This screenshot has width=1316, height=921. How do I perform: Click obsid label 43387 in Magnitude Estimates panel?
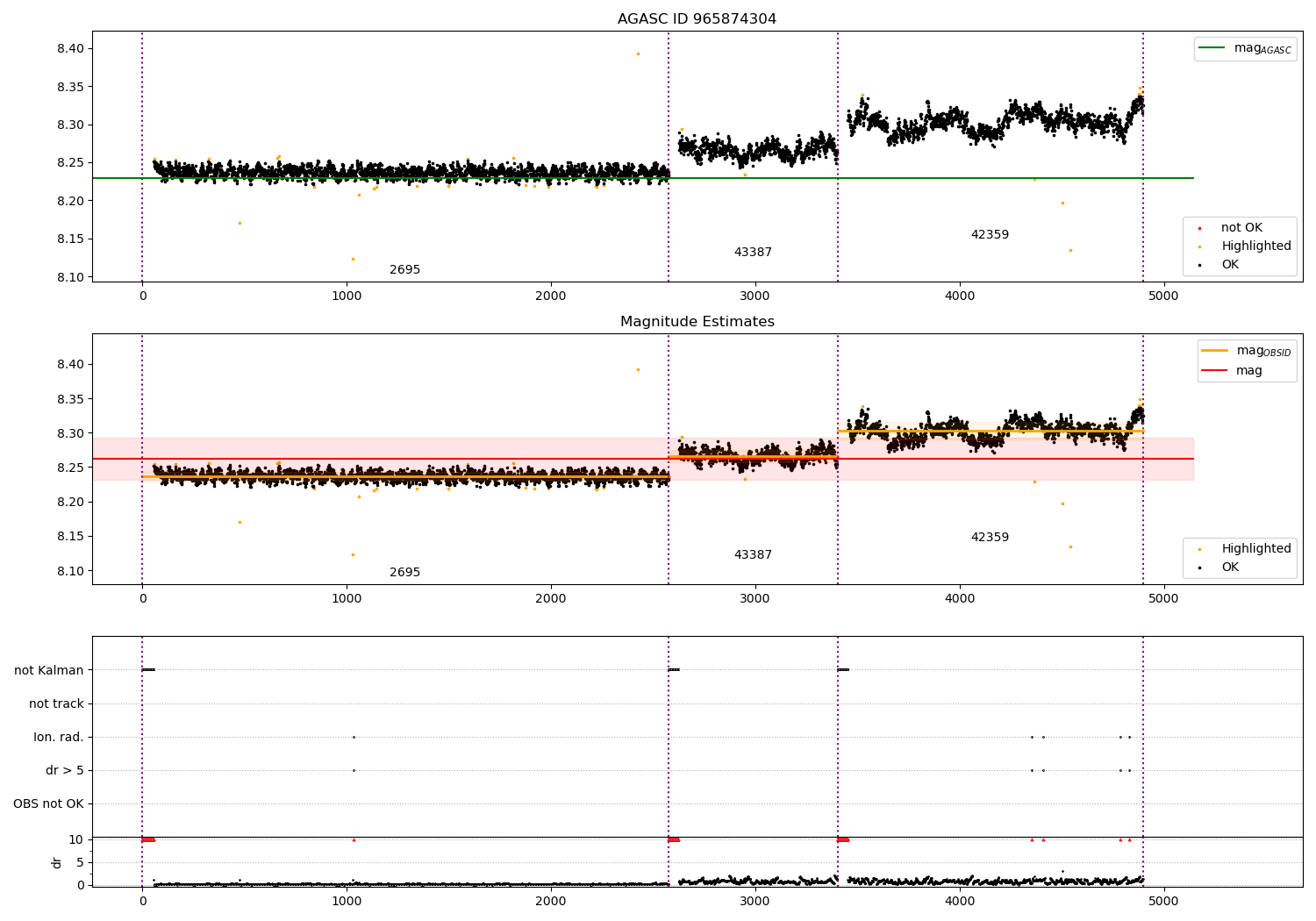pos(753,555)
